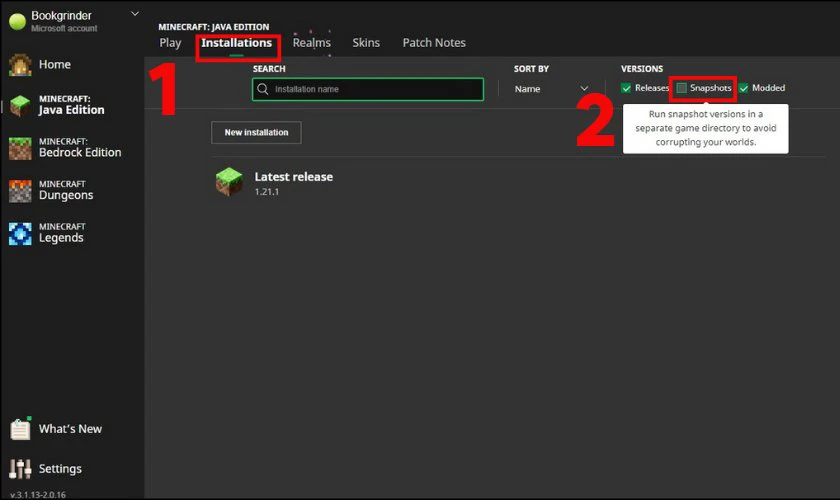The image size is (840, 500).
Task: Select the Latest release installation entry
Action: (519, 182)
